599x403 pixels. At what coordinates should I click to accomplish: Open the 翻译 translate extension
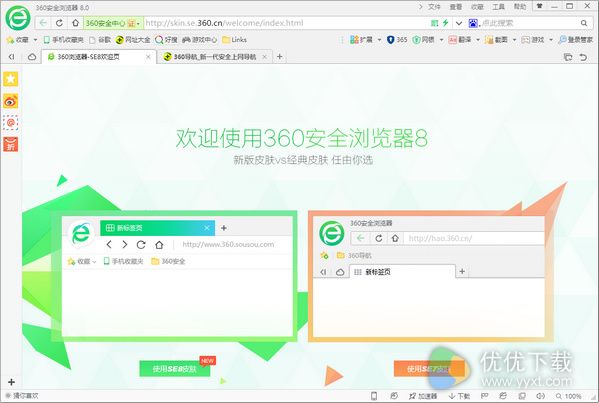460,40
